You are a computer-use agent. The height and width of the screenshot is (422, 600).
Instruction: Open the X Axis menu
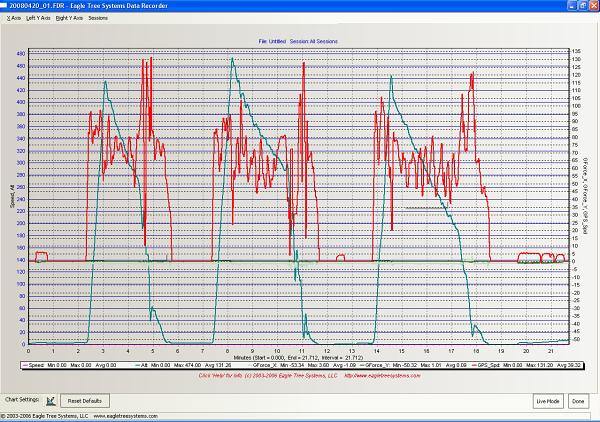[x=13, y=18]
